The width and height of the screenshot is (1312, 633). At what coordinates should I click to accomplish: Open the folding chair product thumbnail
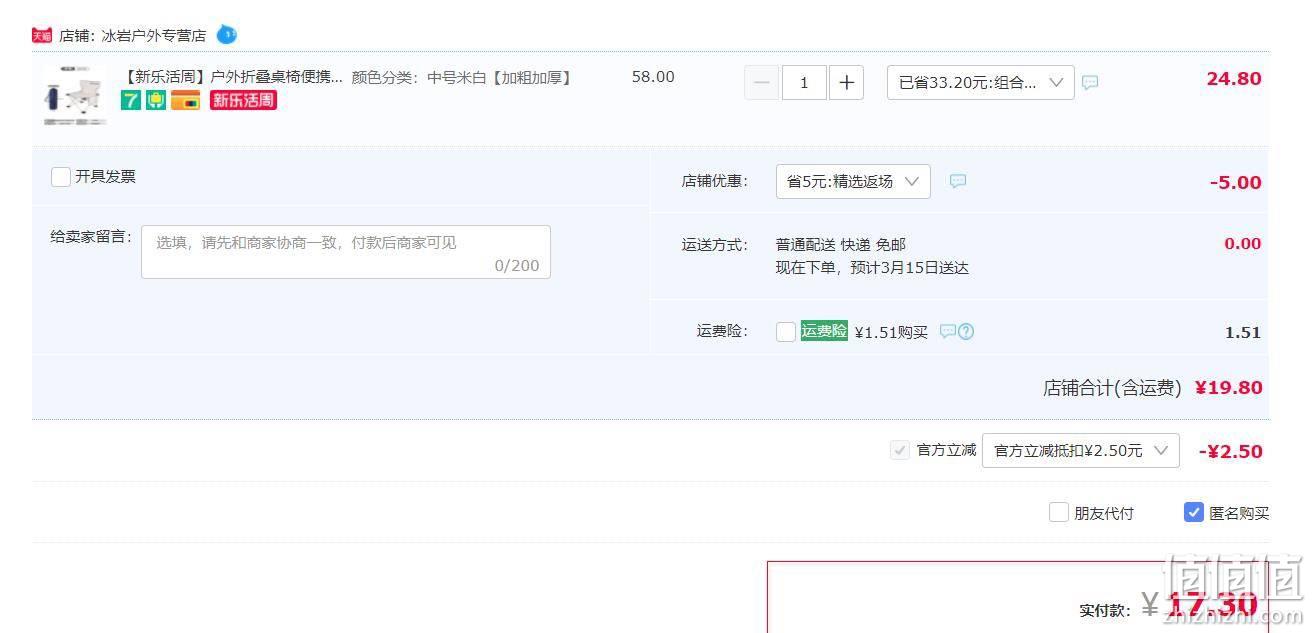[x=75, y=95]
